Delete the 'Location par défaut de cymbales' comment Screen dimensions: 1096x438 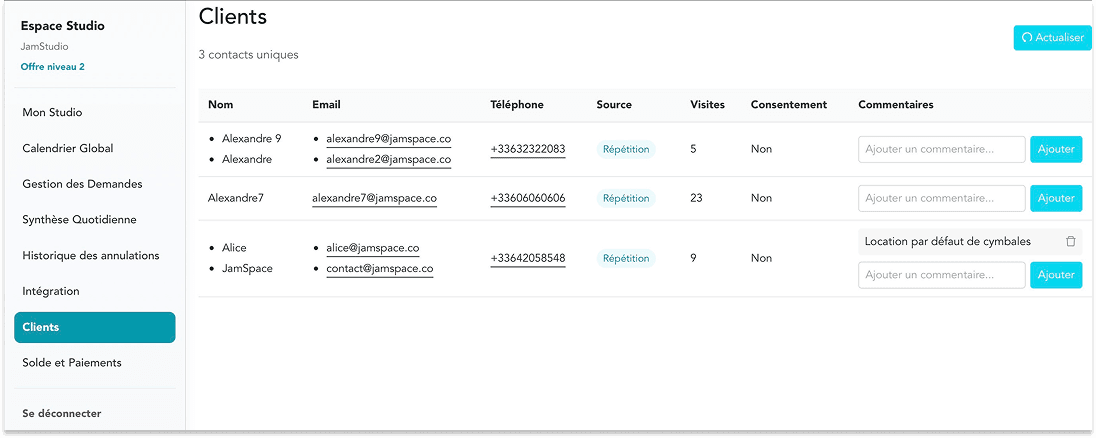coord(1070,242)
